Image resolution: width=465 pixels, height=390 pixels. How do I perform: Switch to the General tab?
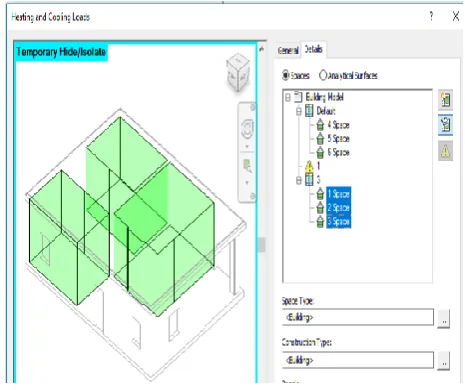[x=288, y=50]
